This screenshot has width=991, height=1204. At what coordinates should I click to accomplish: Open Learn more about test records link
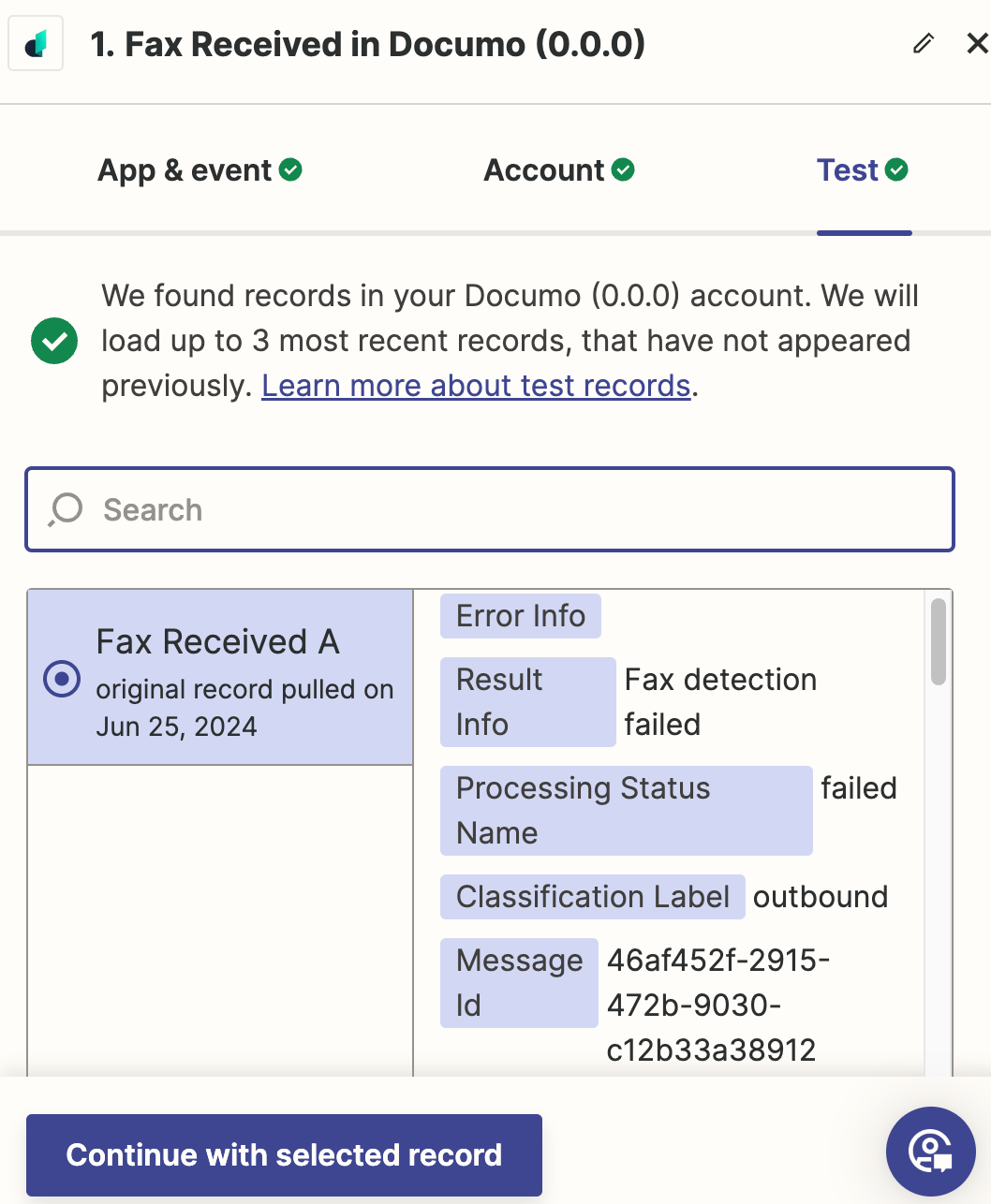pyautogui.click(x=476, y=385)
